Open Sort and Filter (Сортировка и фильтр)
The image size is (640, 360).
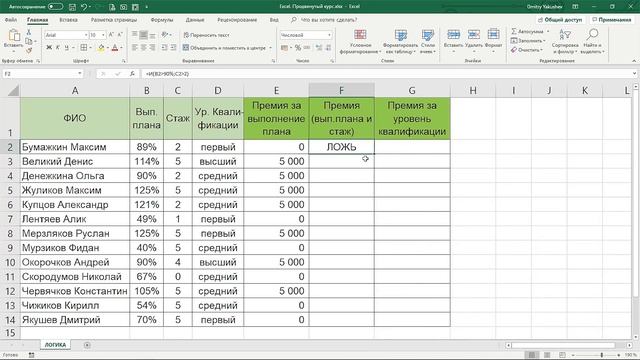565,42
